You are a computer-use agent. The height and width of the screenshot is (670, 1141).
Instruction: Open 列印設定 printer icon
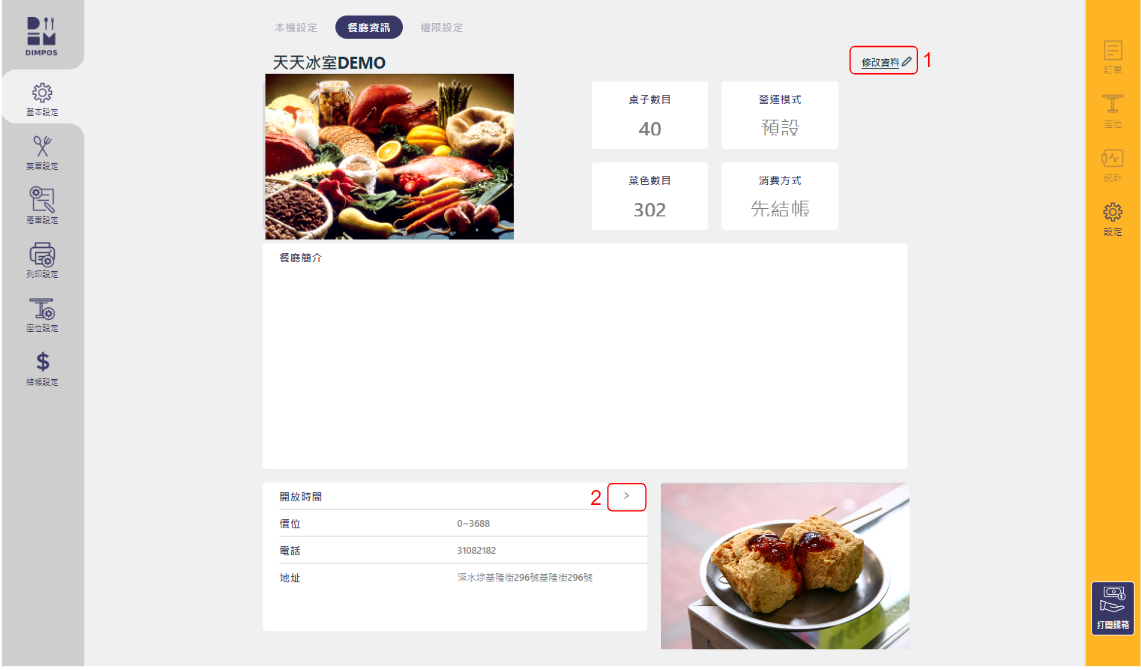(42, 260)
